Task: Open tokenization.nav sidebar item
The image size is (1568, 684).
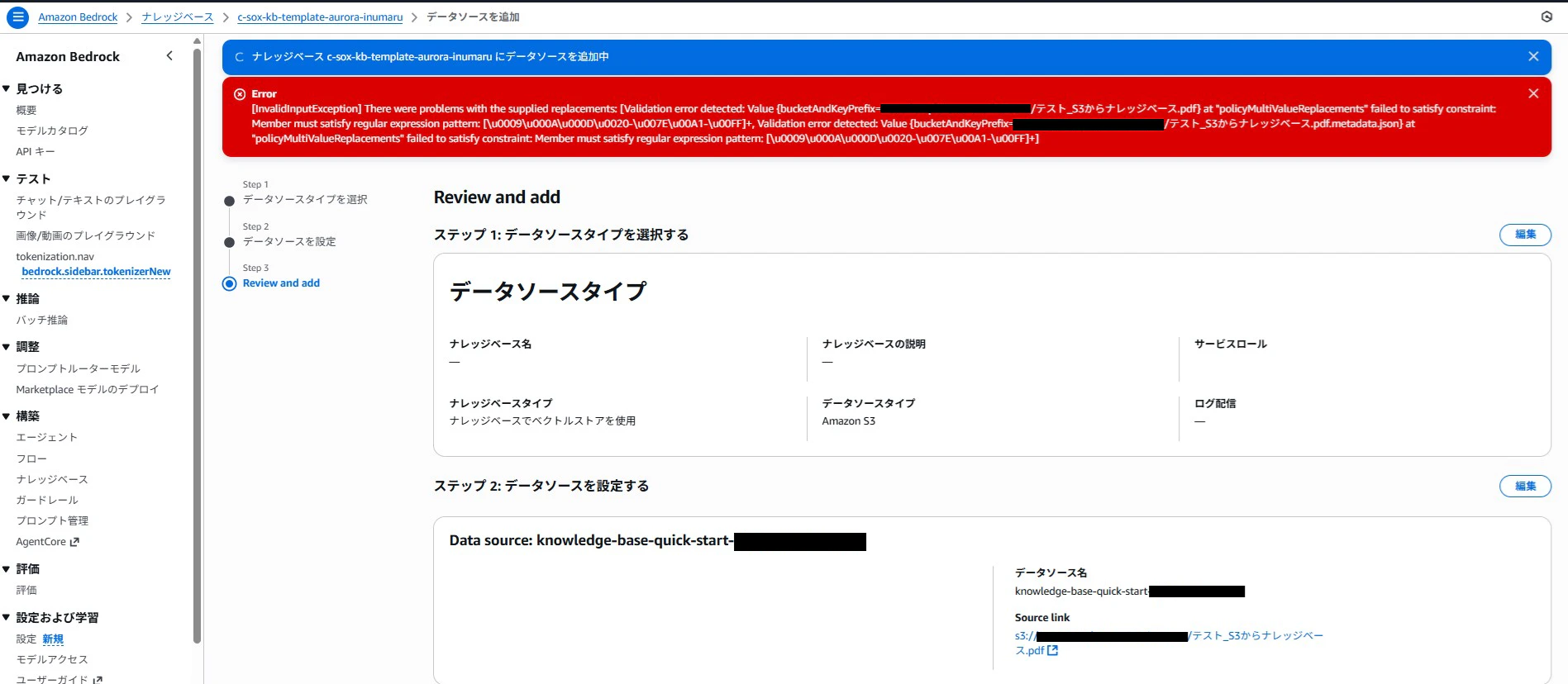Action: [x=55, y=257]
